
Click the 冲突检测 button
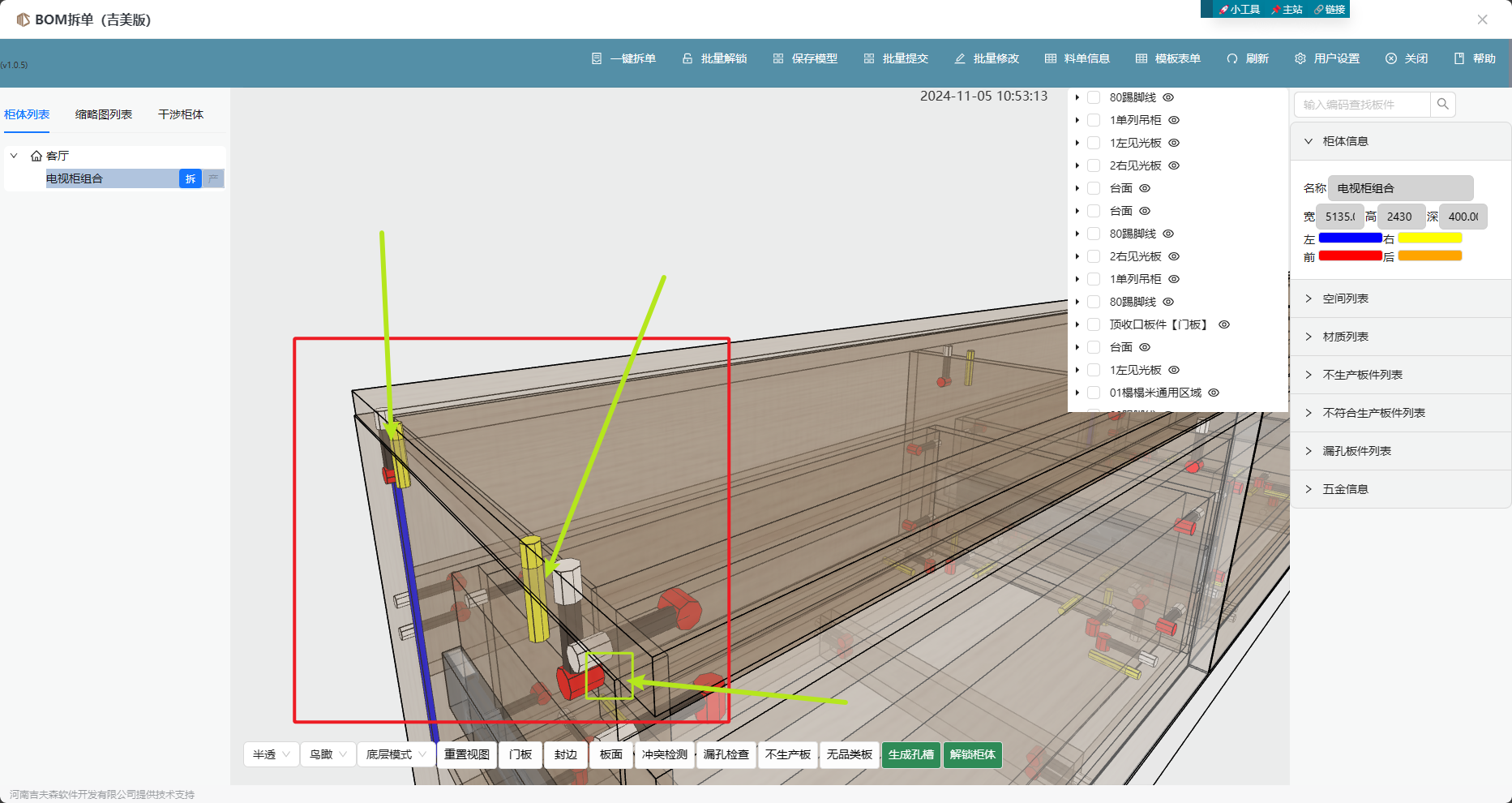[665, 754]
